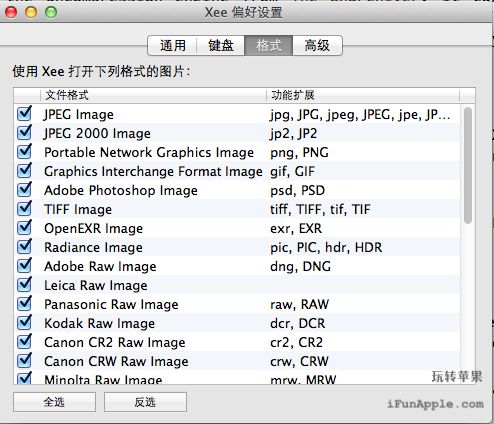Uncheck the Leica Raw Image checkbox

(x=25, y=285)
